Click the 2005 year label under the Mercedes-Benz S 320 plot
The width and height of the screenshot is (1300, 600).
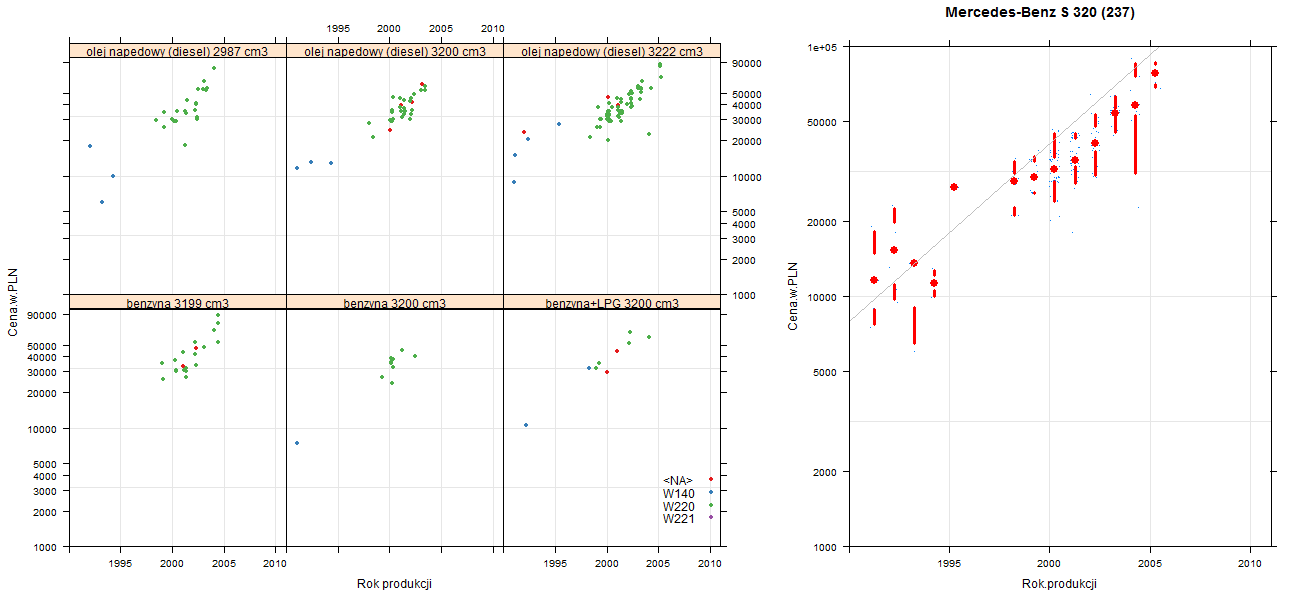coord(1149,564)
